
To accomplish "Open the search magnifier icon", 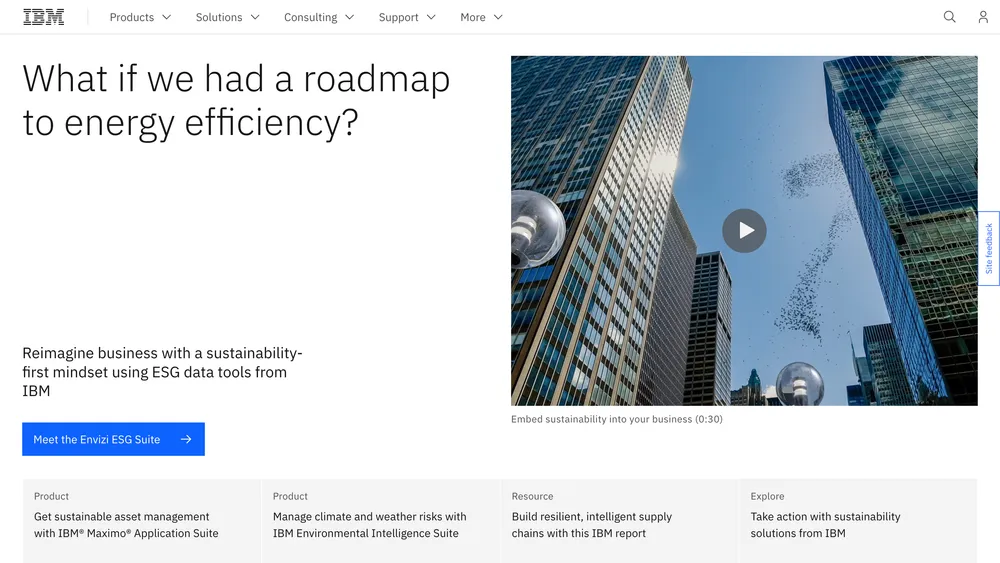I will 950,17.
